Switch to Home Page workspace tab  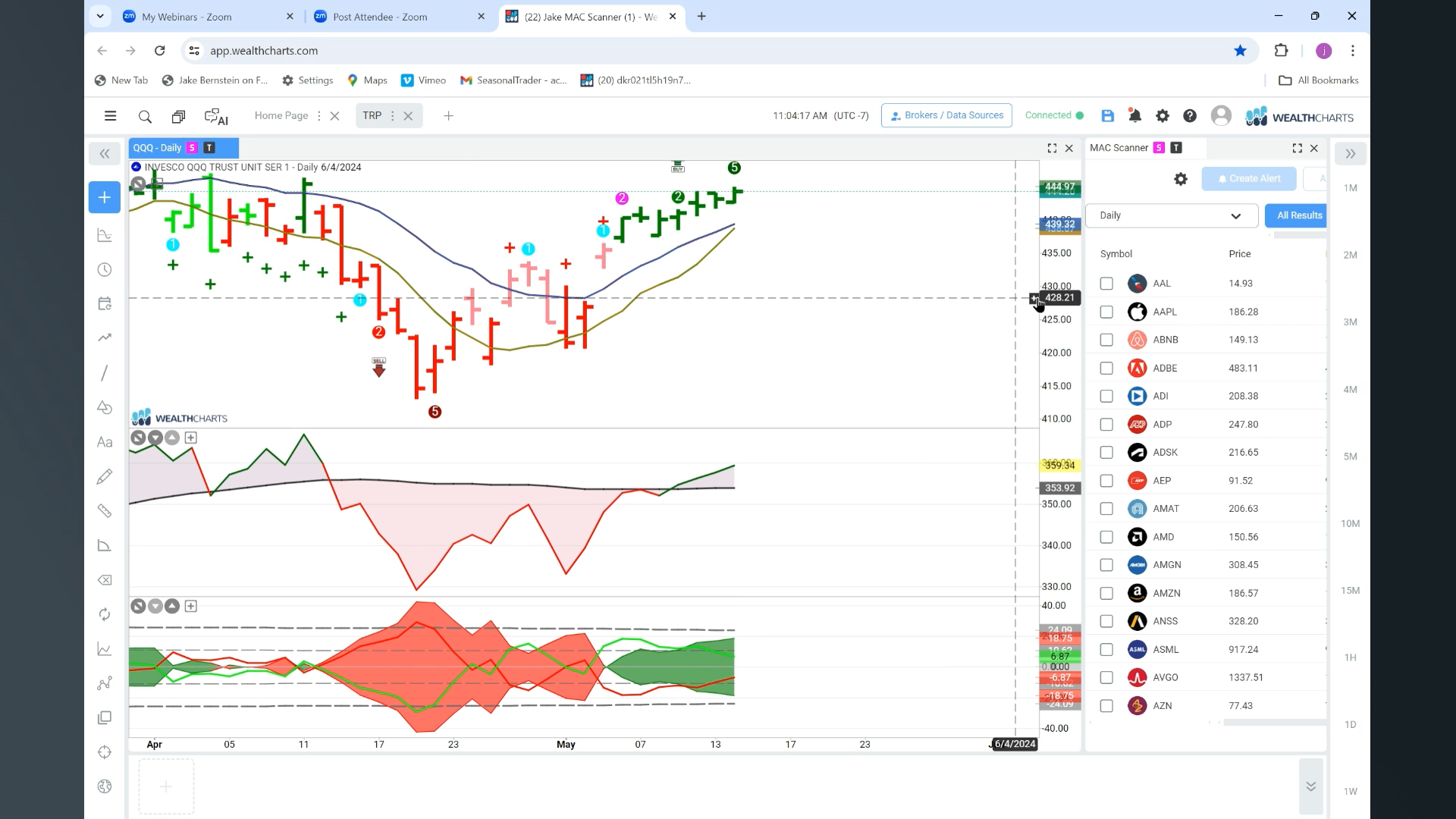tap(281, 116)
